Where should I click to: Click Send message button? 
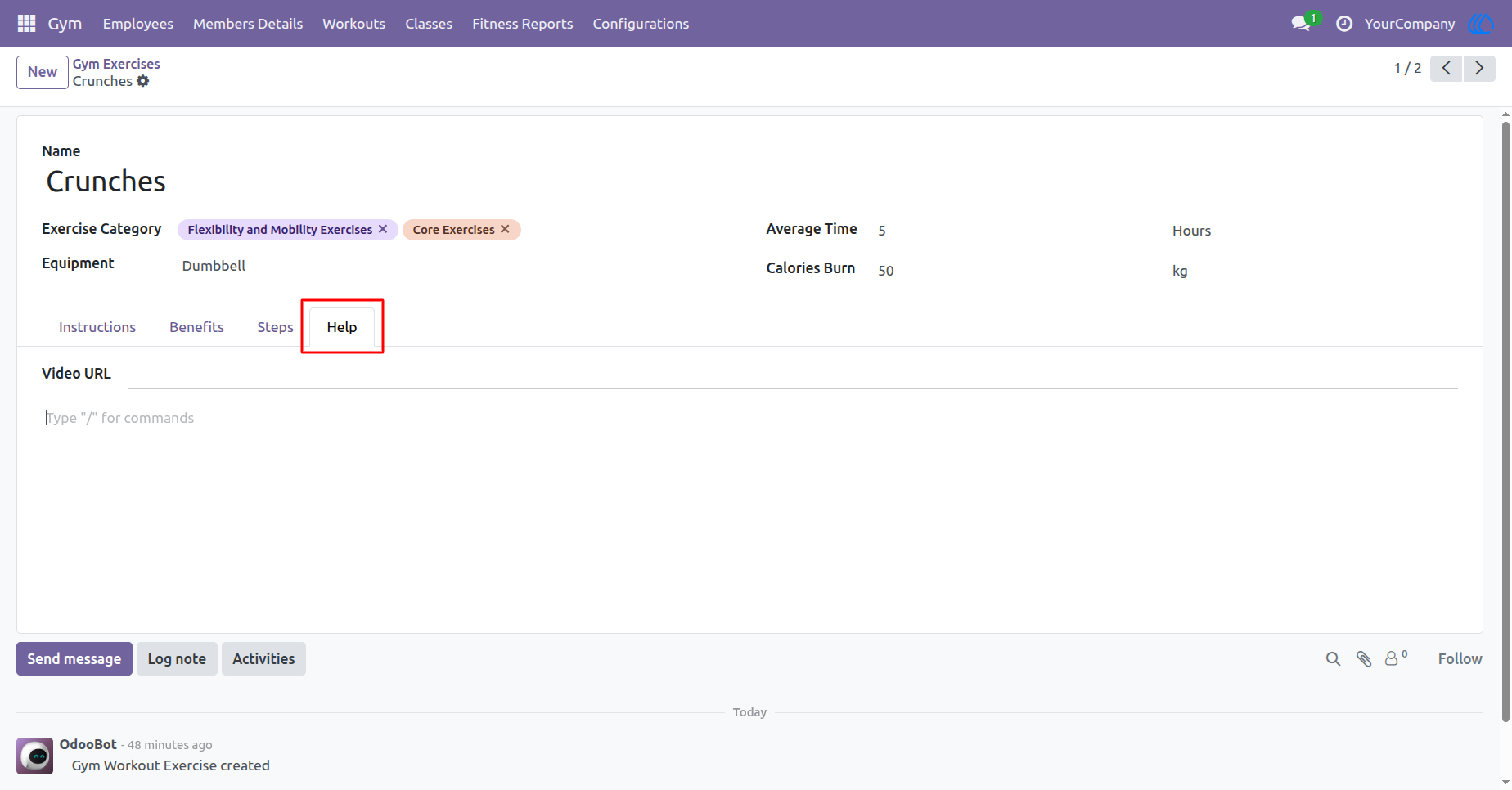[x=74, y=659]
